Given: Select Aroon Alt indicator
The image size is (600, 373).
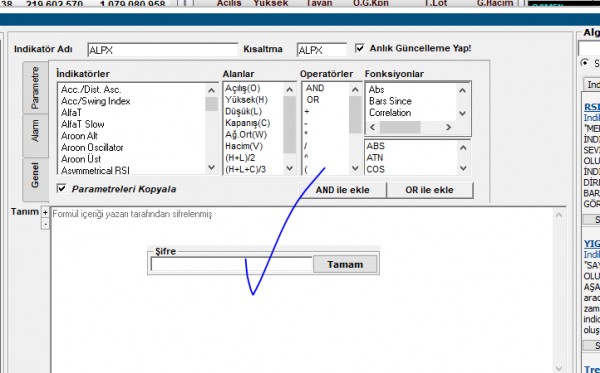Looking at the screenshot, I should click(x=79, y=136).
